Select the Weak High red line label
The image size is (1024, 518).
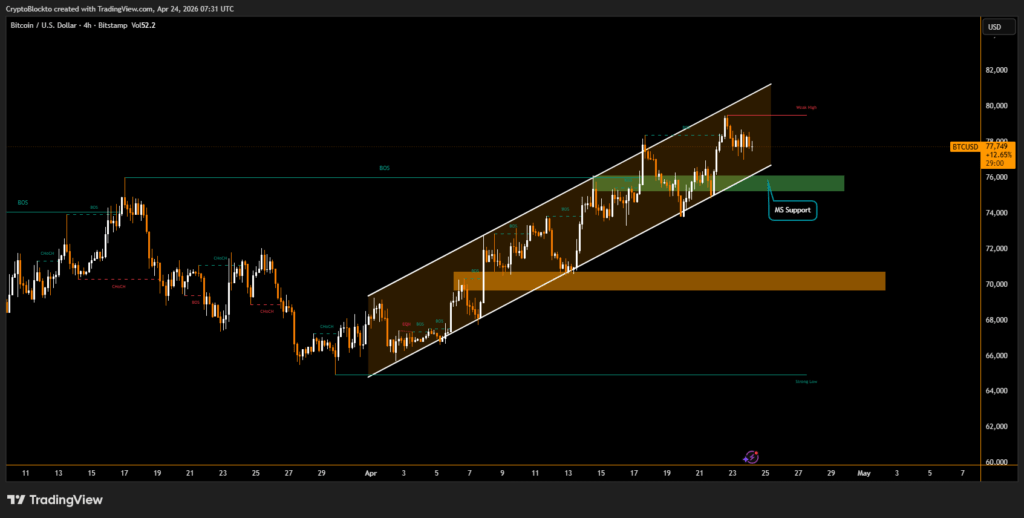click(806, 107)
